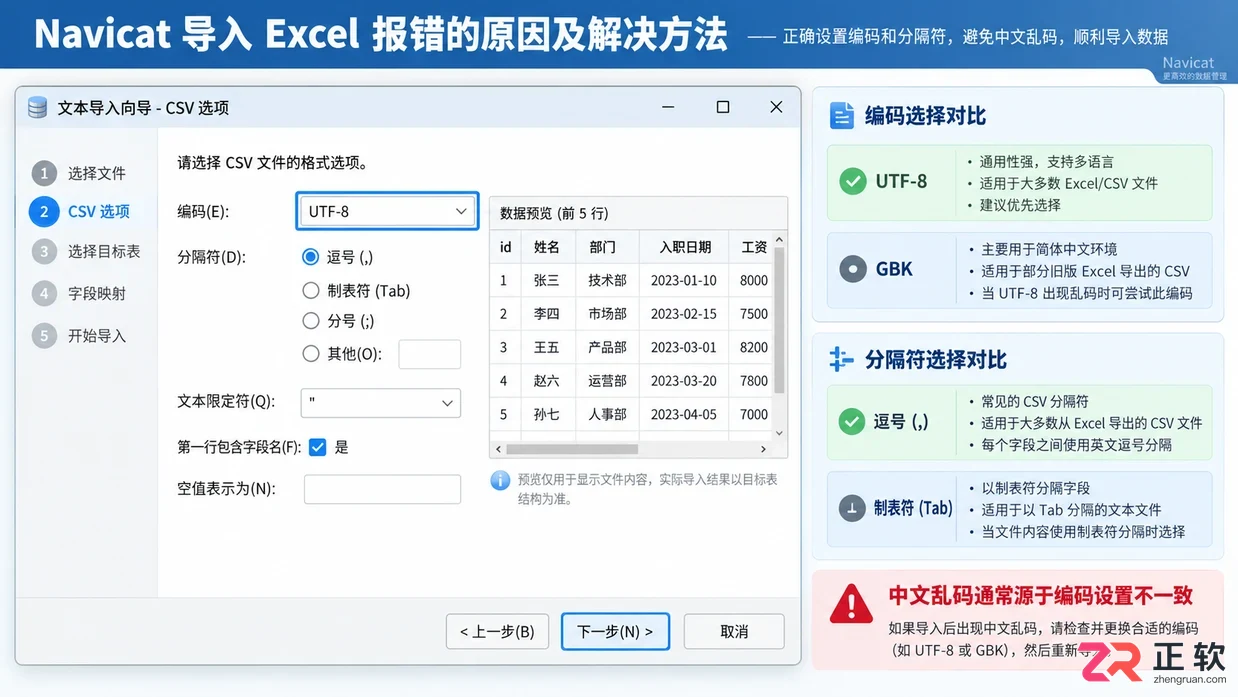Click the 空值表示为 input field

point(382,489)
